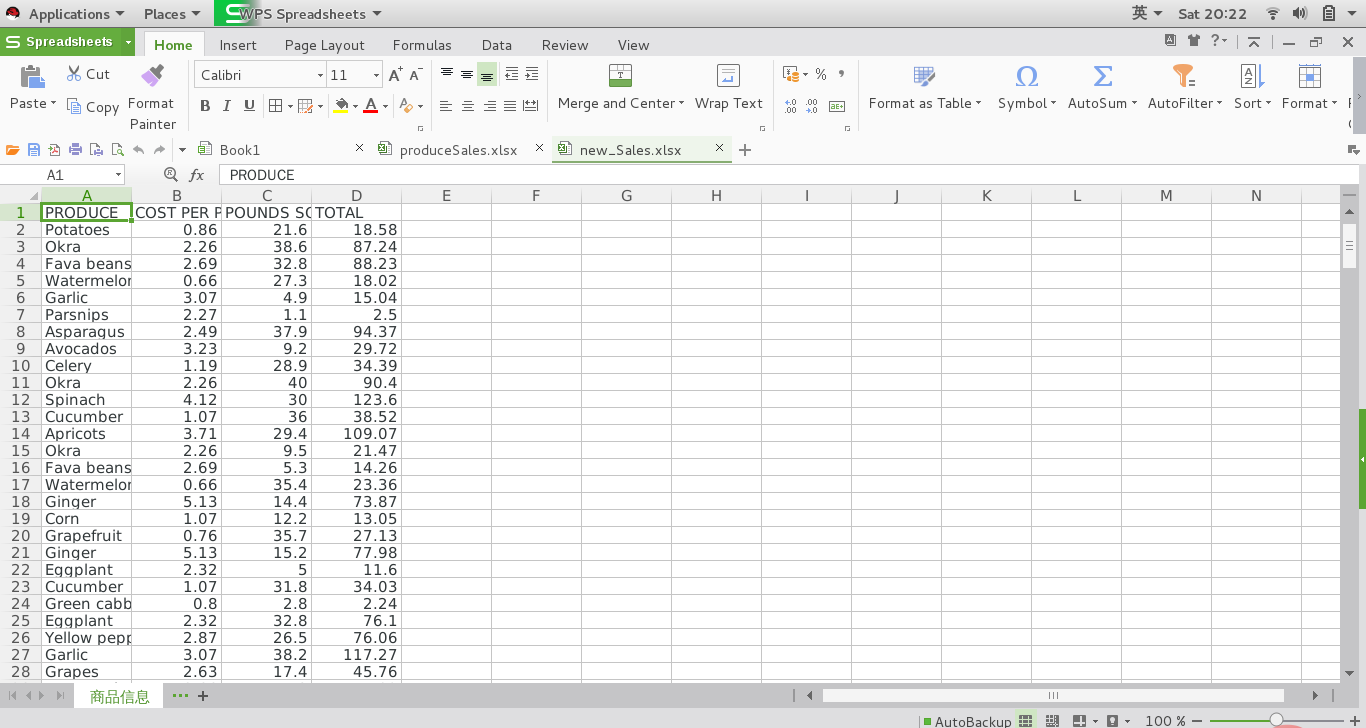The height and width of the screenshot is (728, 1366).
Task: Toggle bold formatting
Action: [x=205, y=106]
